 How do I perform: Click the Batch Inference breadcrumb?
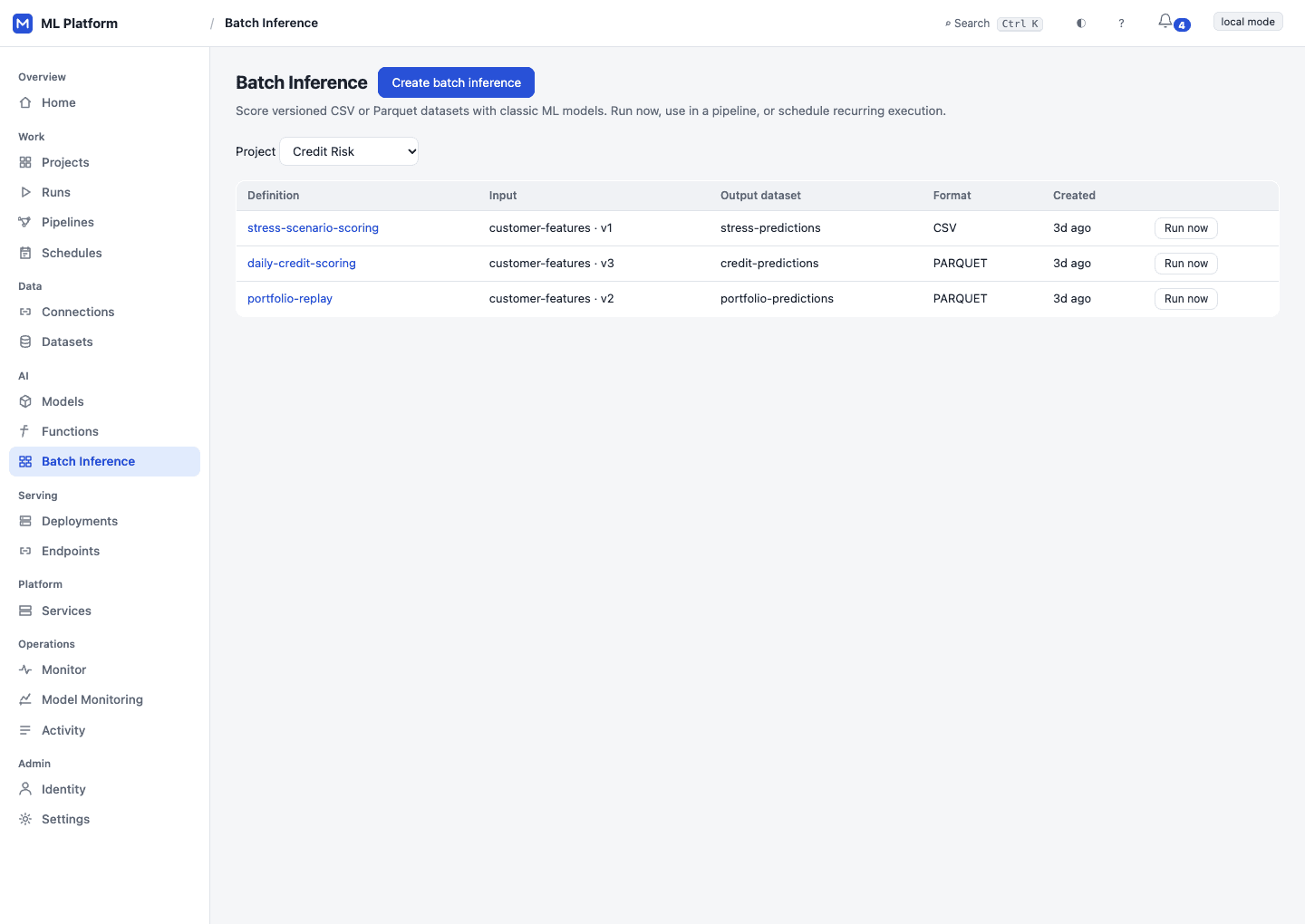tap(271, 23)
